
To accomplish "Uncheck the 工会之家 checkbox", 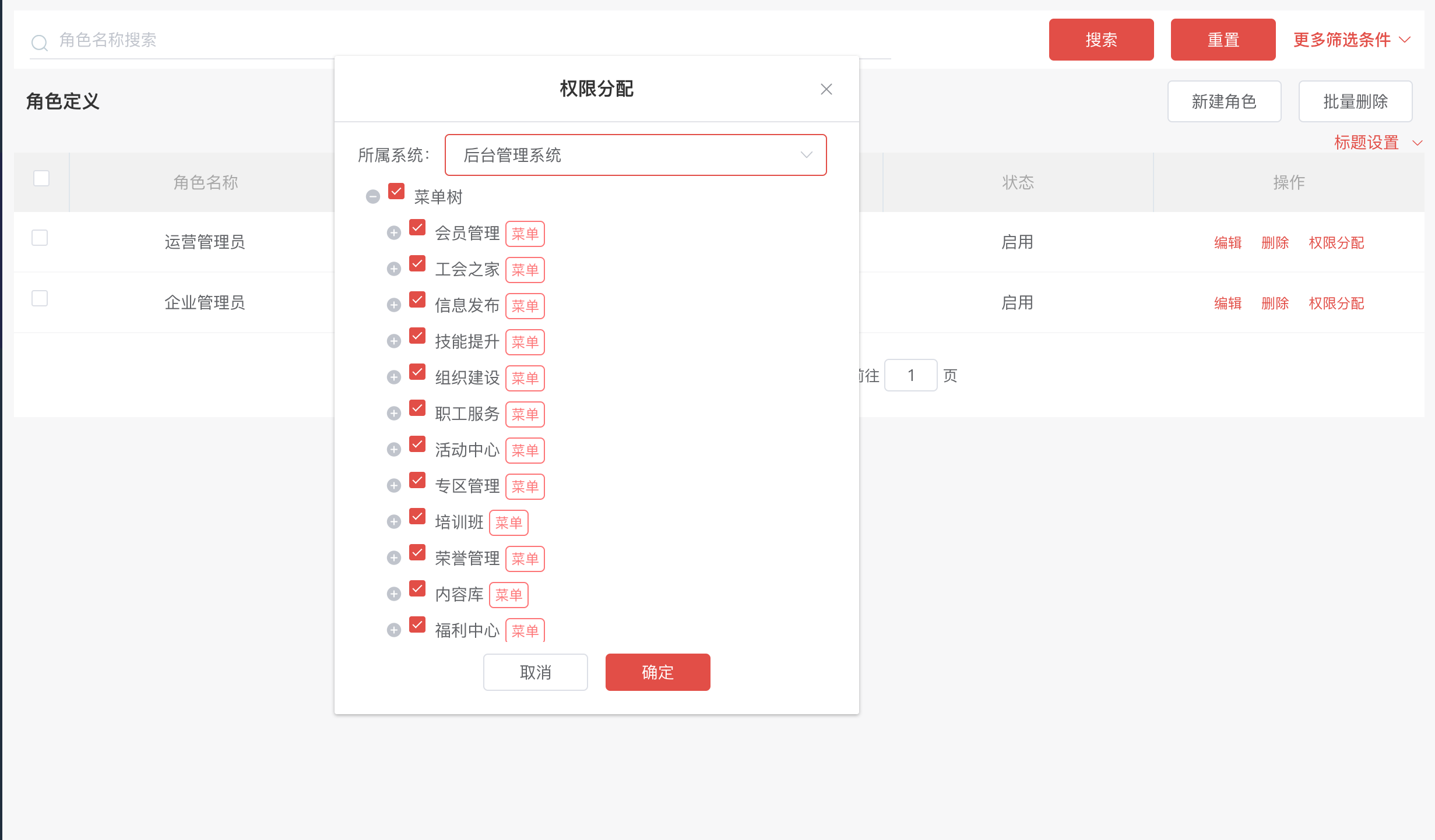I will (x=417, y=263).
